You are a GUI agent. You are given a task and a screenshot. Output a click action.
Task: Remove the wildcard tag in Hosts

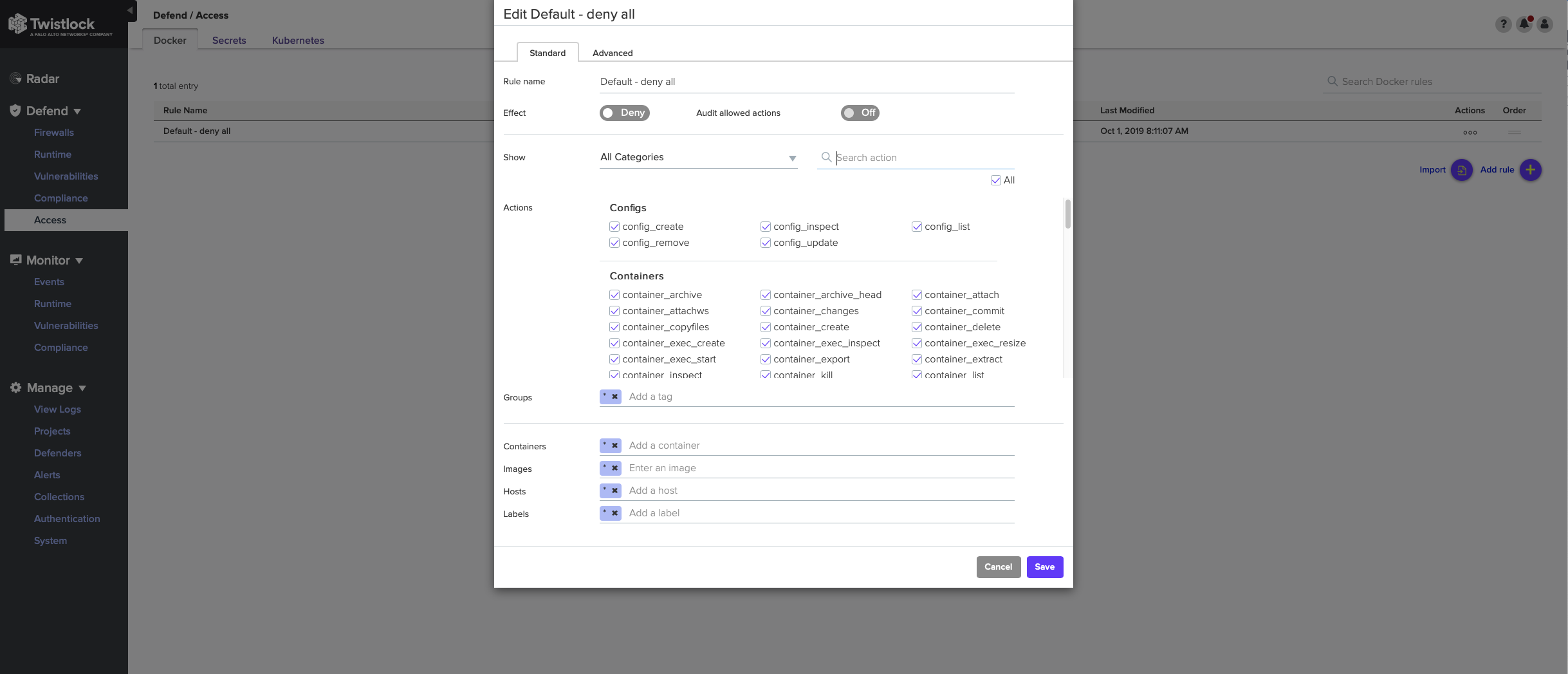coord(615,491)
